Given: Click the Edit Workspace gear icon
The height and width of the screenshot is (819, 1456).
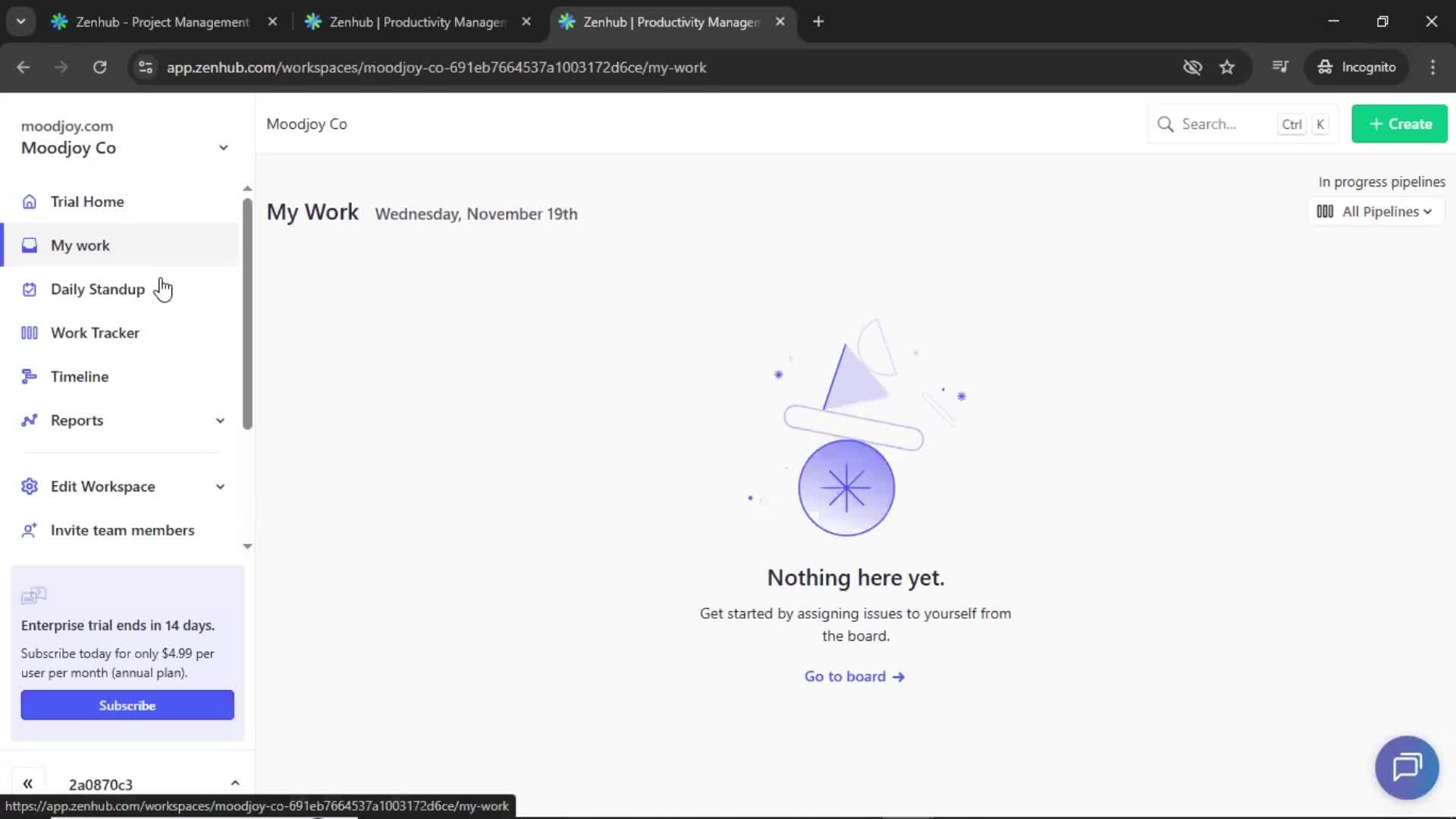Looking at the screenshot, I should 30,486.
